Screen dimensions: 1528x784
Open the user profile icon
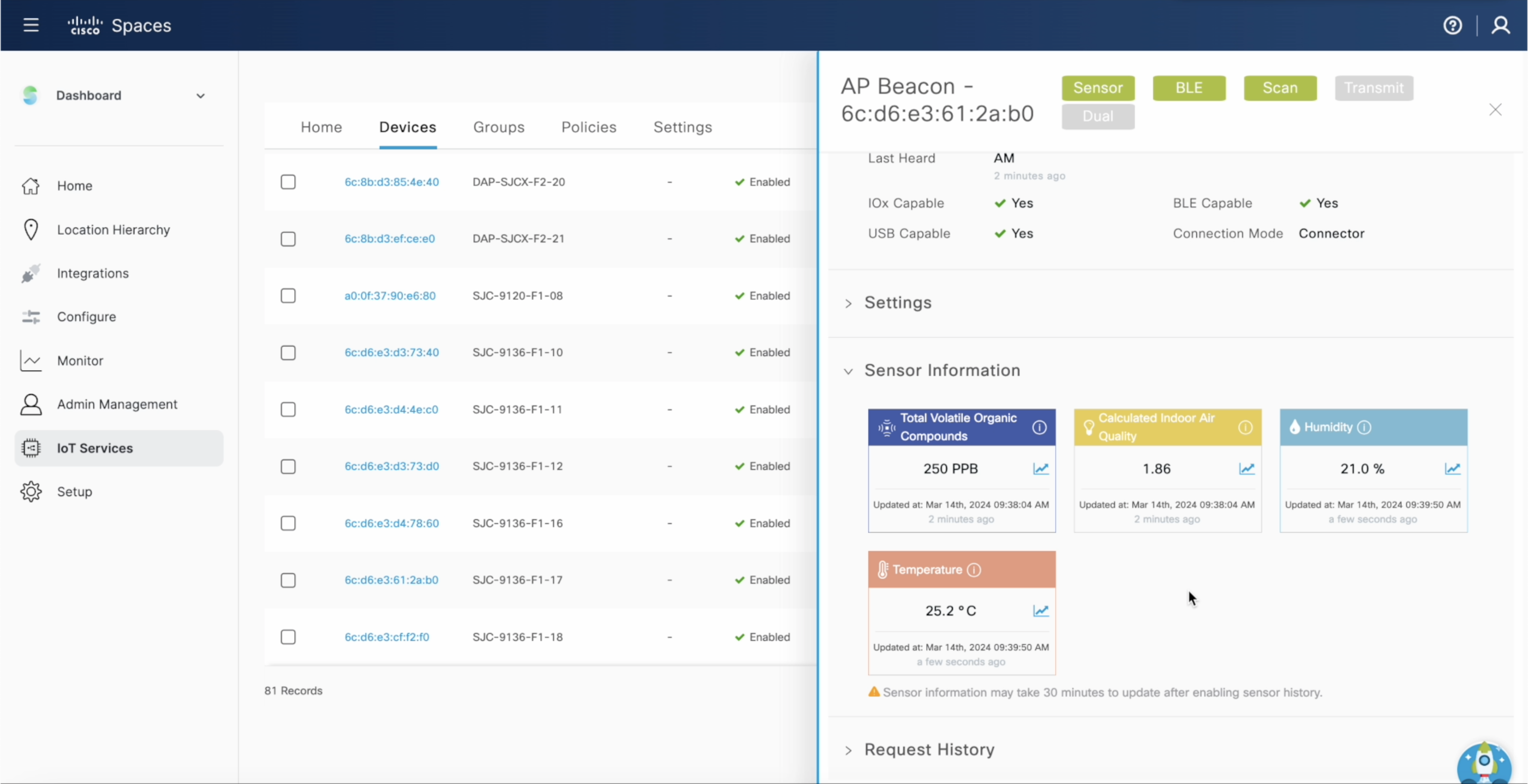[1501, 26]
